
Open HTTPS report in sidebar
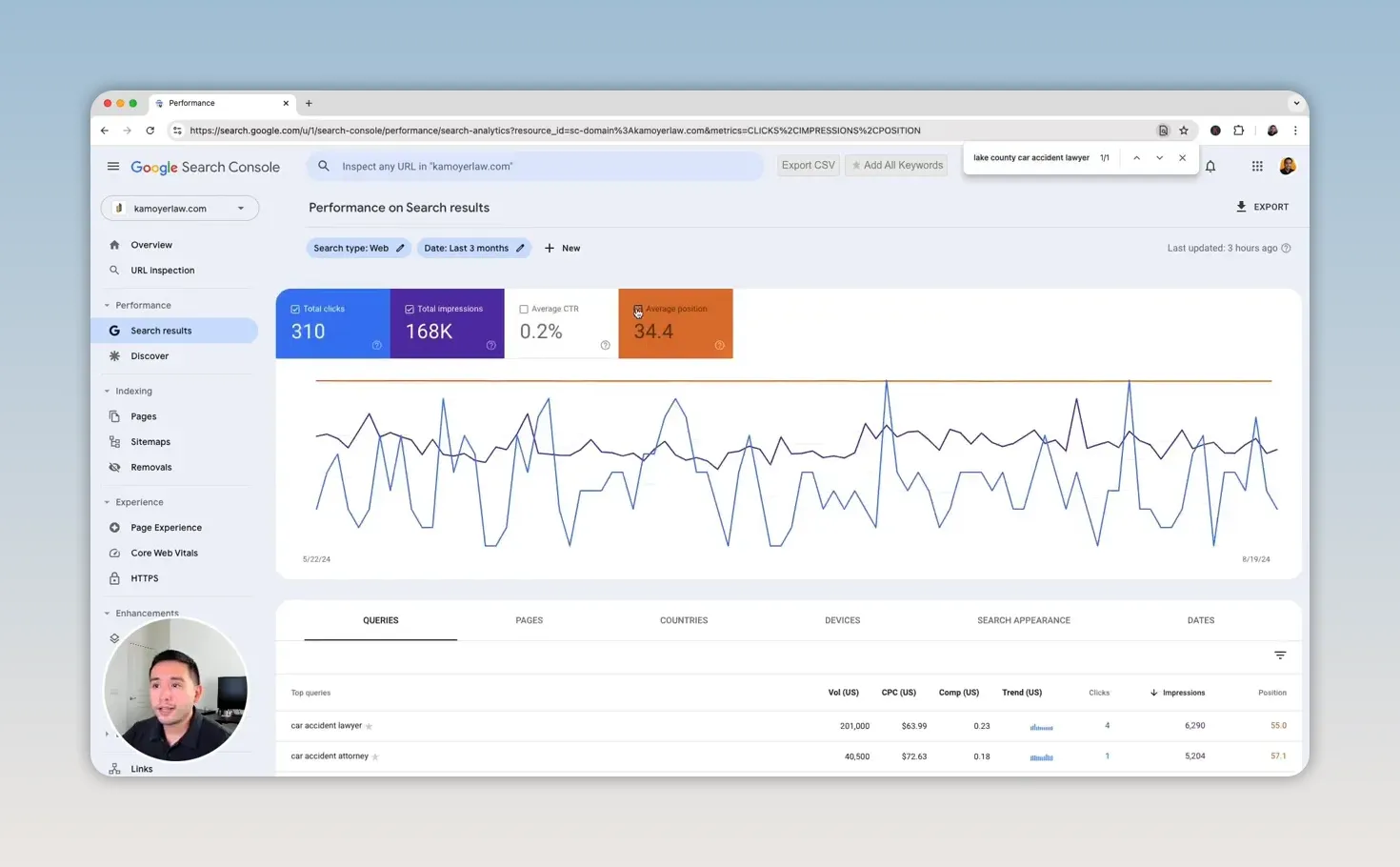pos(144,578)
